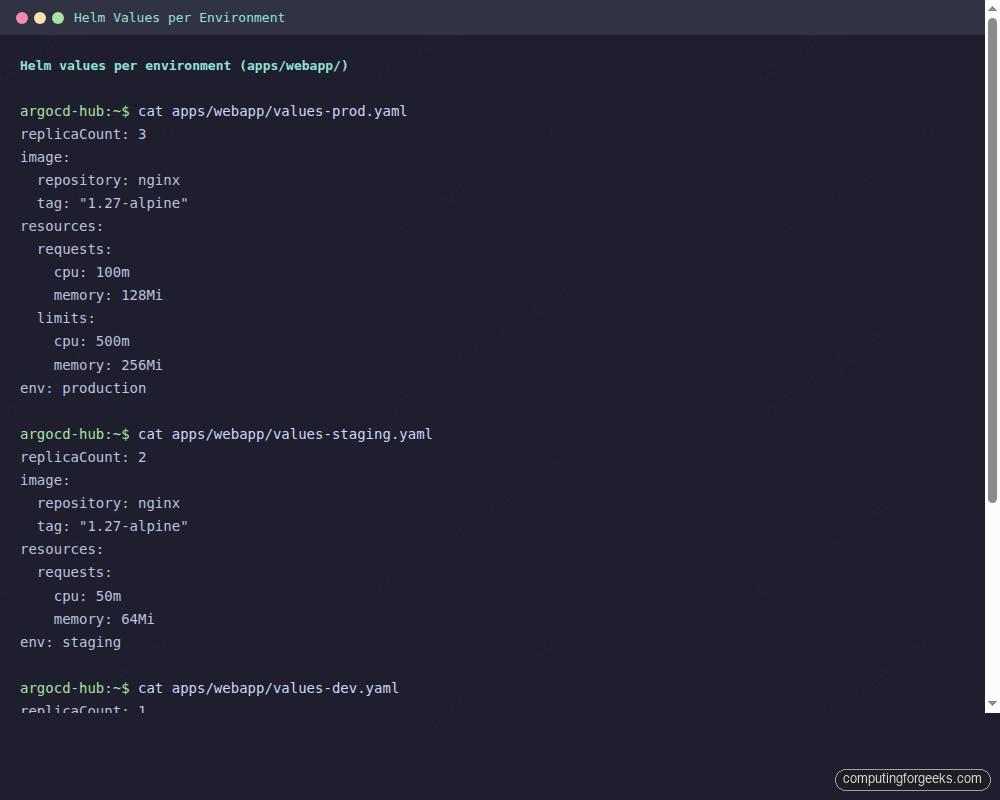Click the cat values-prod.yaml command text
This screenshot has width=1000, height=800.
coord(272,111)
